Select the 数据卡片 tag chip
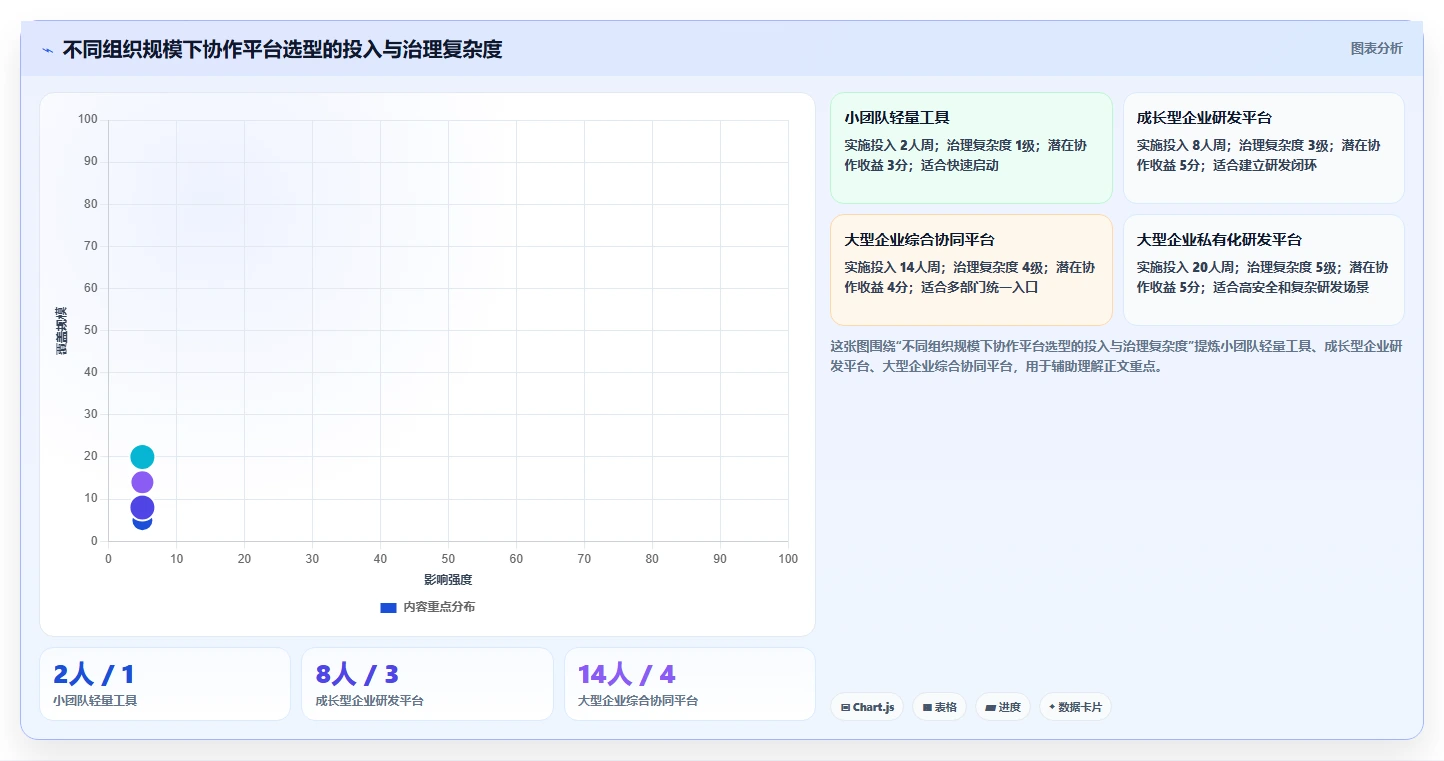This screenshot has width=1444, height=761. coord(1075,707)
